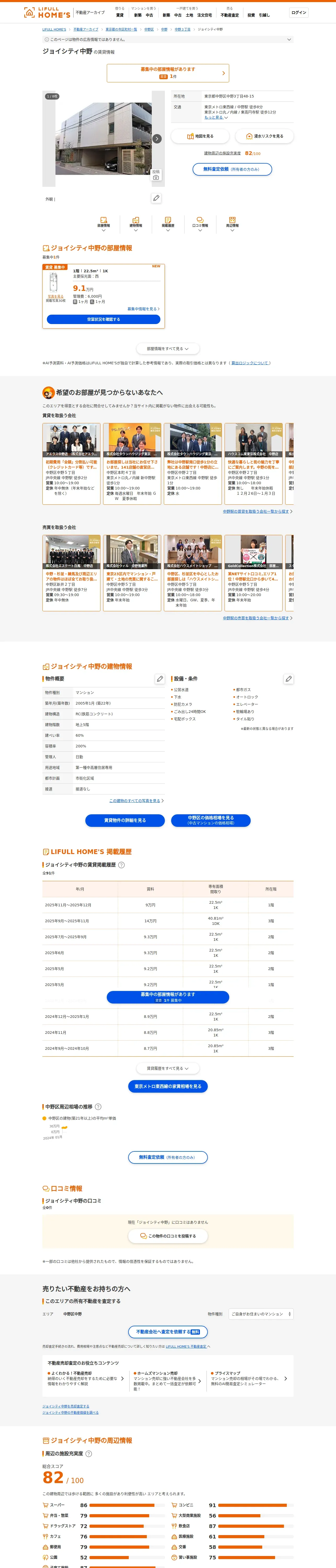The image size is (336, 1568).
Task: Edit 設備・条件 with pencil icon
Action: click(x=288, y=679)
